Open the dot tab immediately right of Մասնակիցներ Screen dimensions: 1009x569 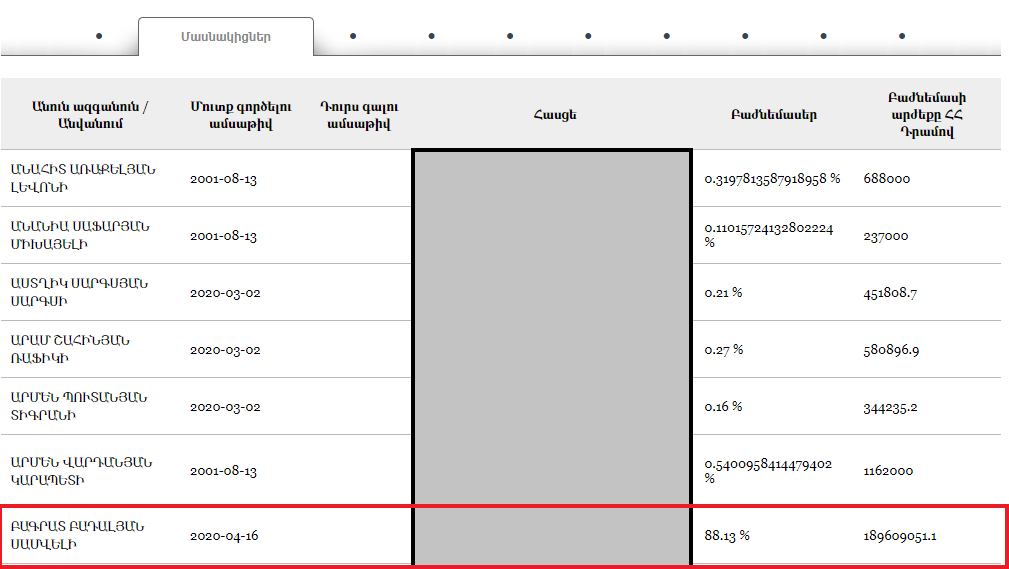pos(353,37)
